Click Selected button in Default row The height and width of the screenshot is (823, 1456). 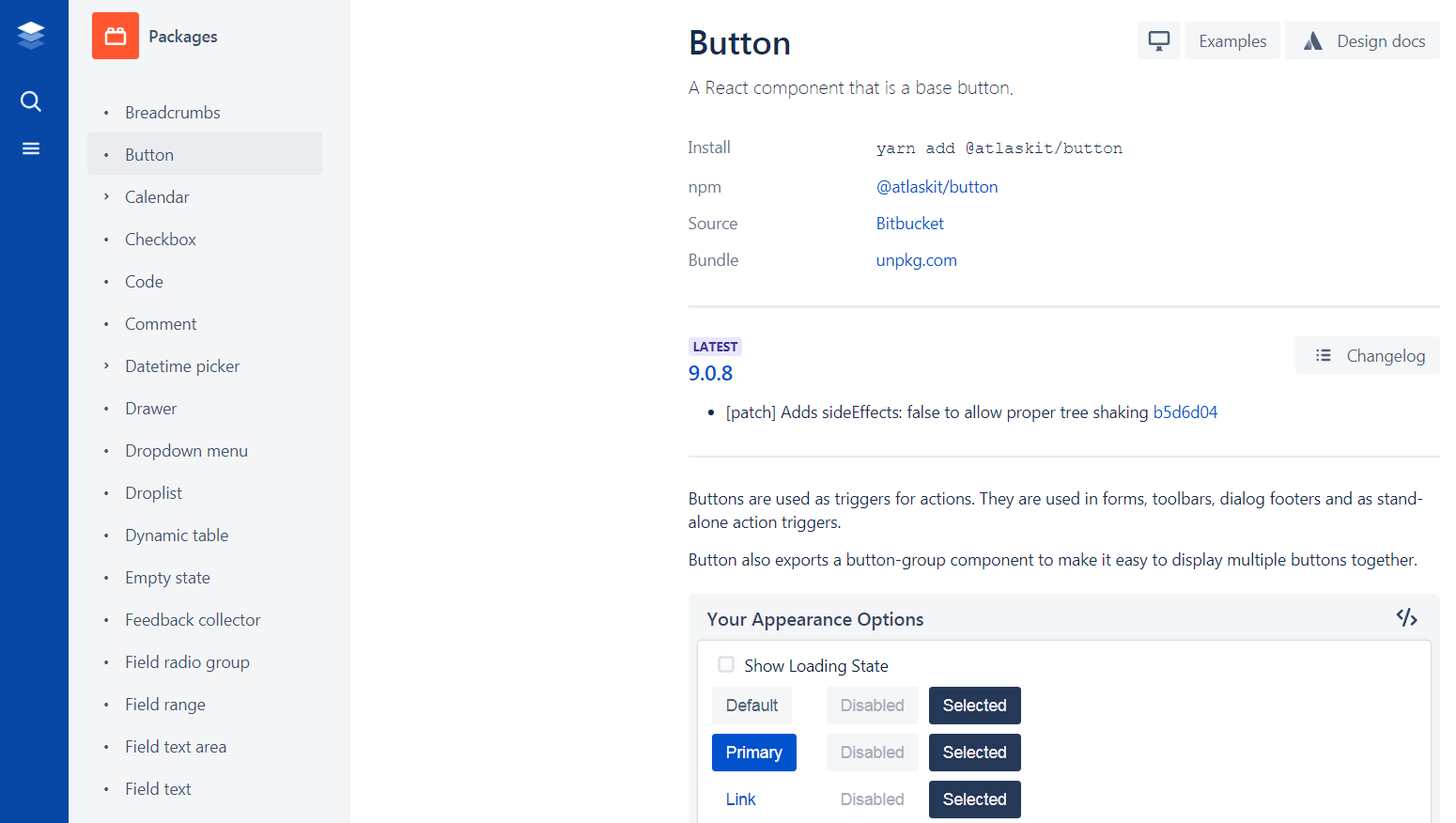pos(975,706)
